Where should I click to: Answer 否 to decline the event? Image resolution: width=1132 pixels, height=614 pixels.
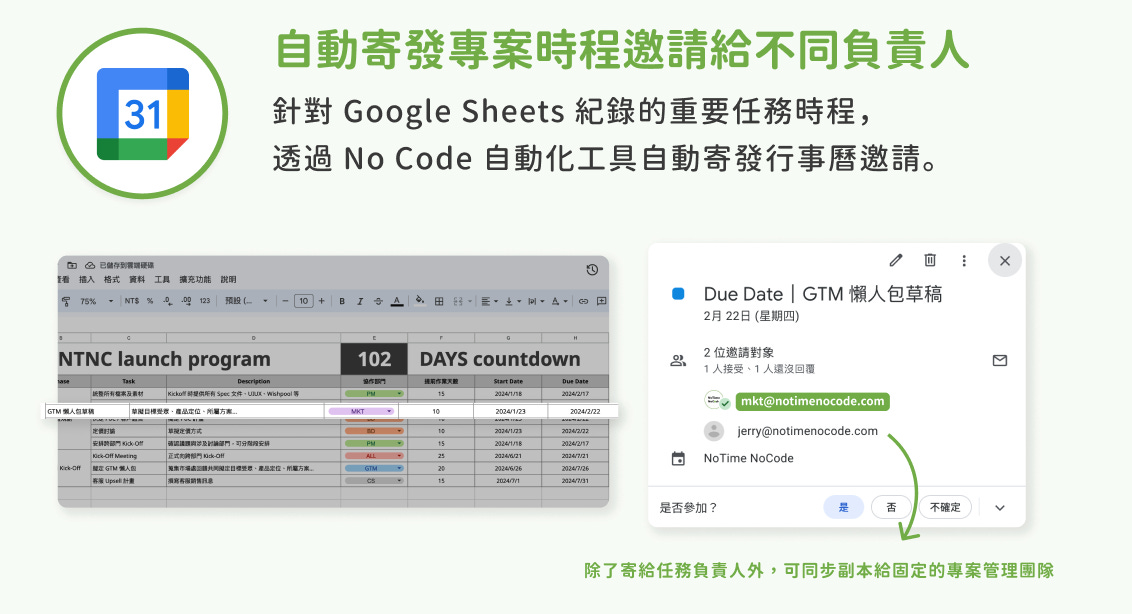click(x=892, y=507)
